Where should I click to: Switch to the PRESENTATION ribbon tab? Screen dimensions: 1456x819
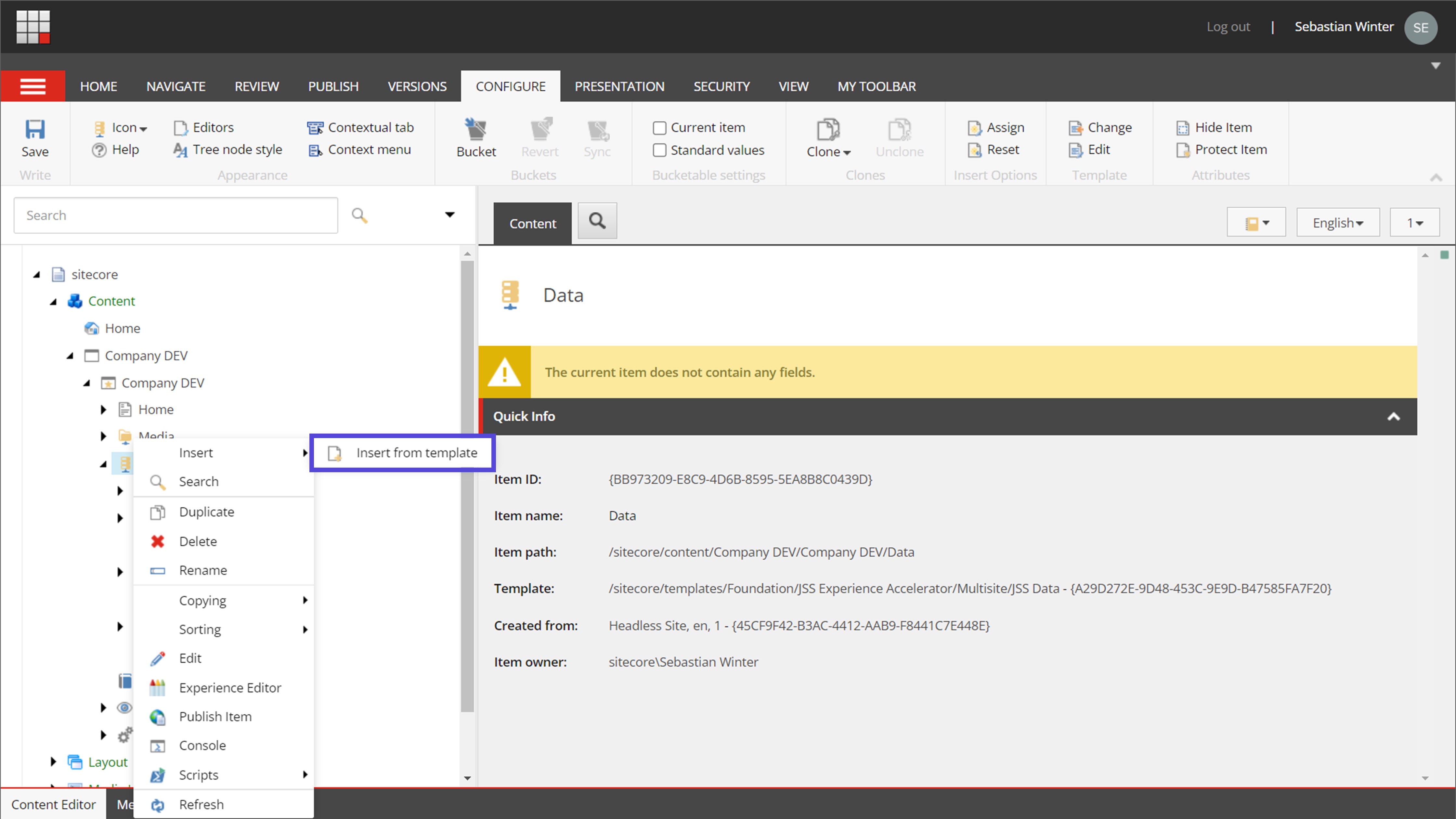point(619,86)
